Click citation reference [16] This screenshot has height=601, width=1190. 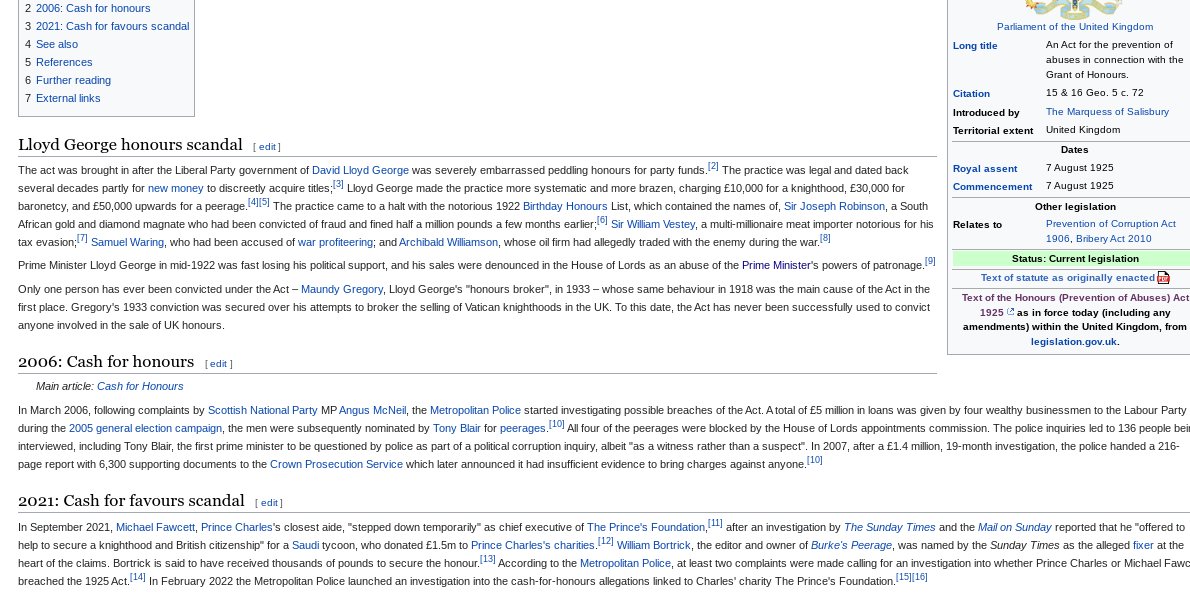click(x=919, y=578)
